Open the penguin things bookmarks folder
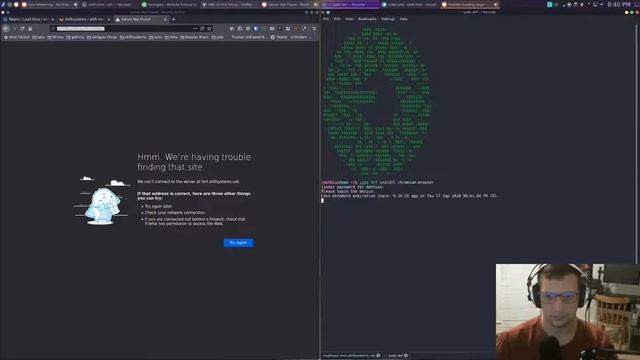Image resolution: width=640 pixels, height=360 pixels. coord(102,37)
